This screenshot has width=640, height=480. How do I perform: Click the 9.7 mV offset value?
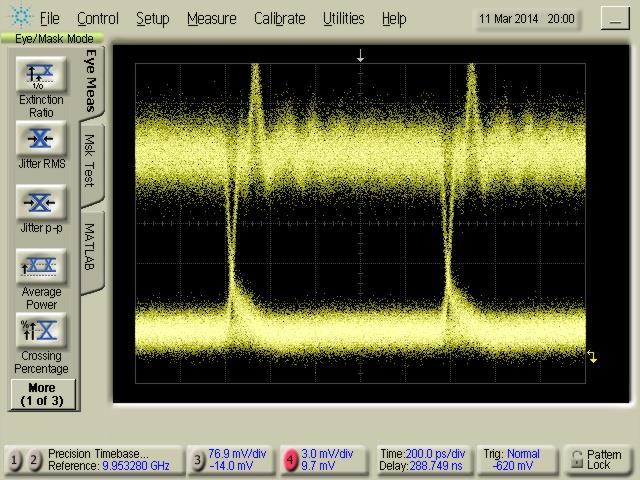click(x=318, y=466)
